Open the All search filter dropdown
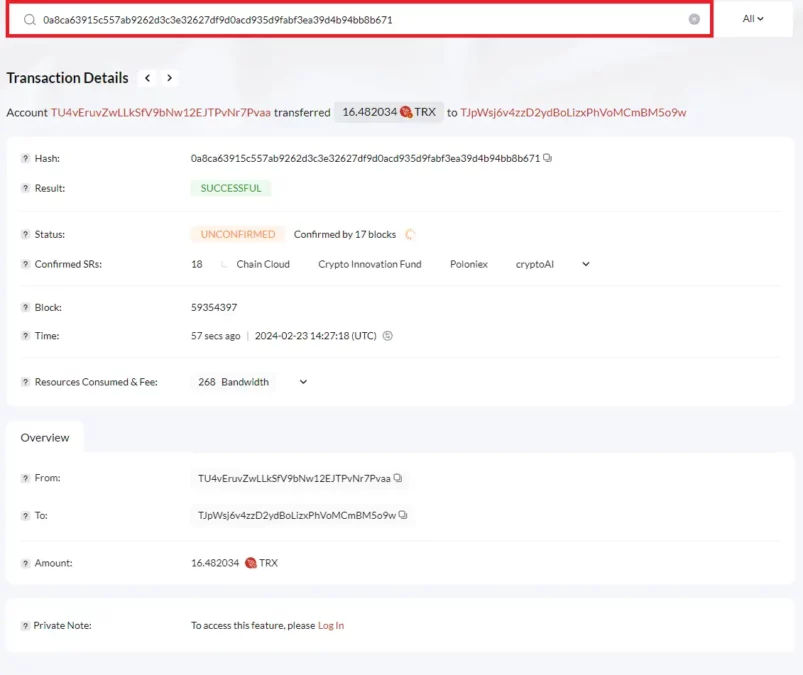 point(752,19)
